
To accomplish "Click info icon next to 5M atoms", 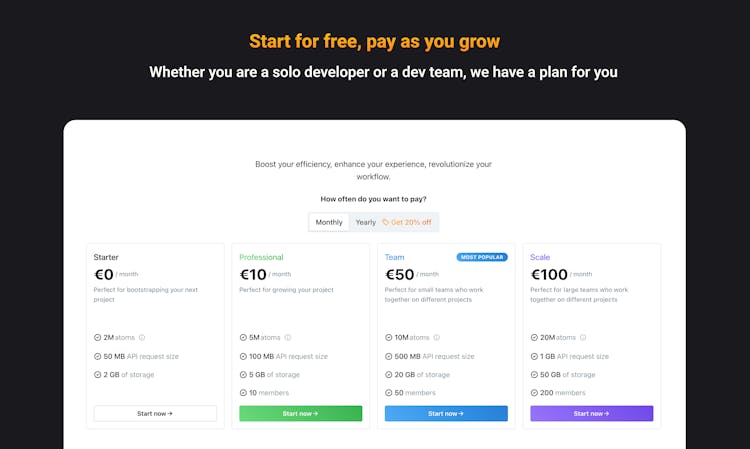I will tap(288, 338).
